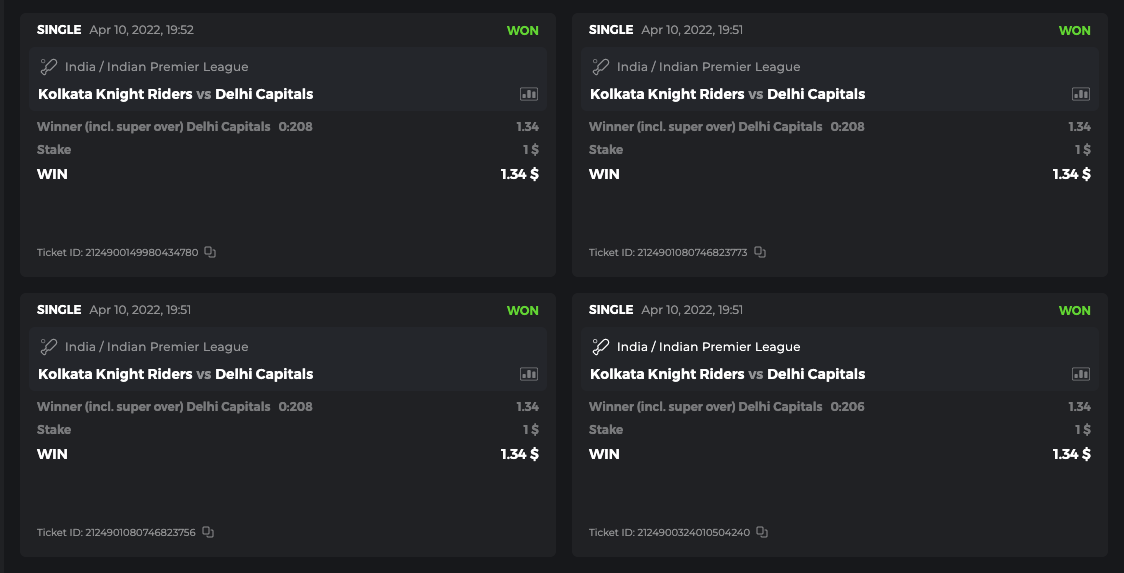This screenshot has height=573, width=1124.
Task: Copy ticket ID ending in 434780
Action: 210,252
